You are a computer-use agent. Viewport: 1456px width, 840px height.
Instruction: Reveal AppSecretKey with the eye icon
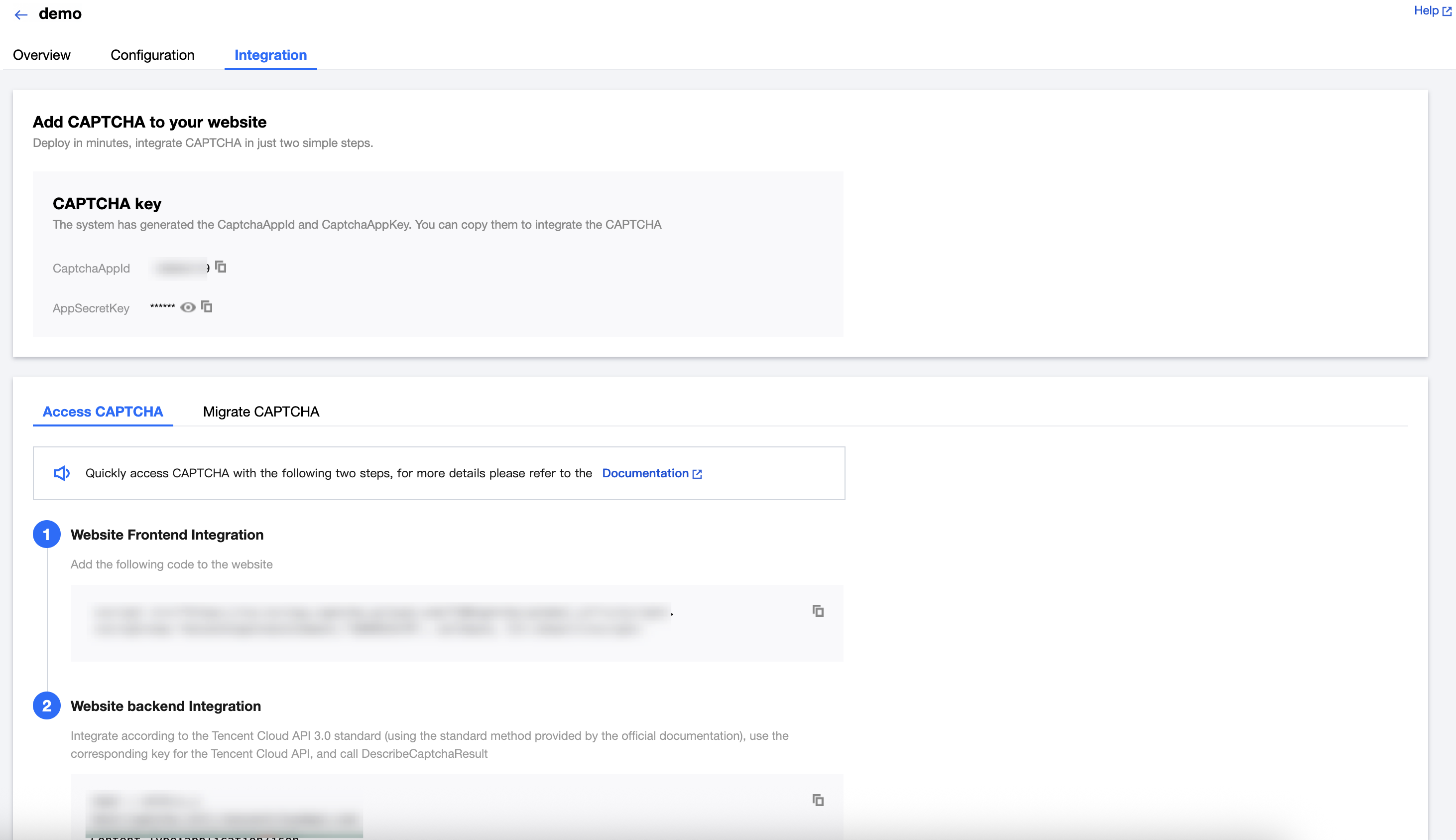coord(188,307)
